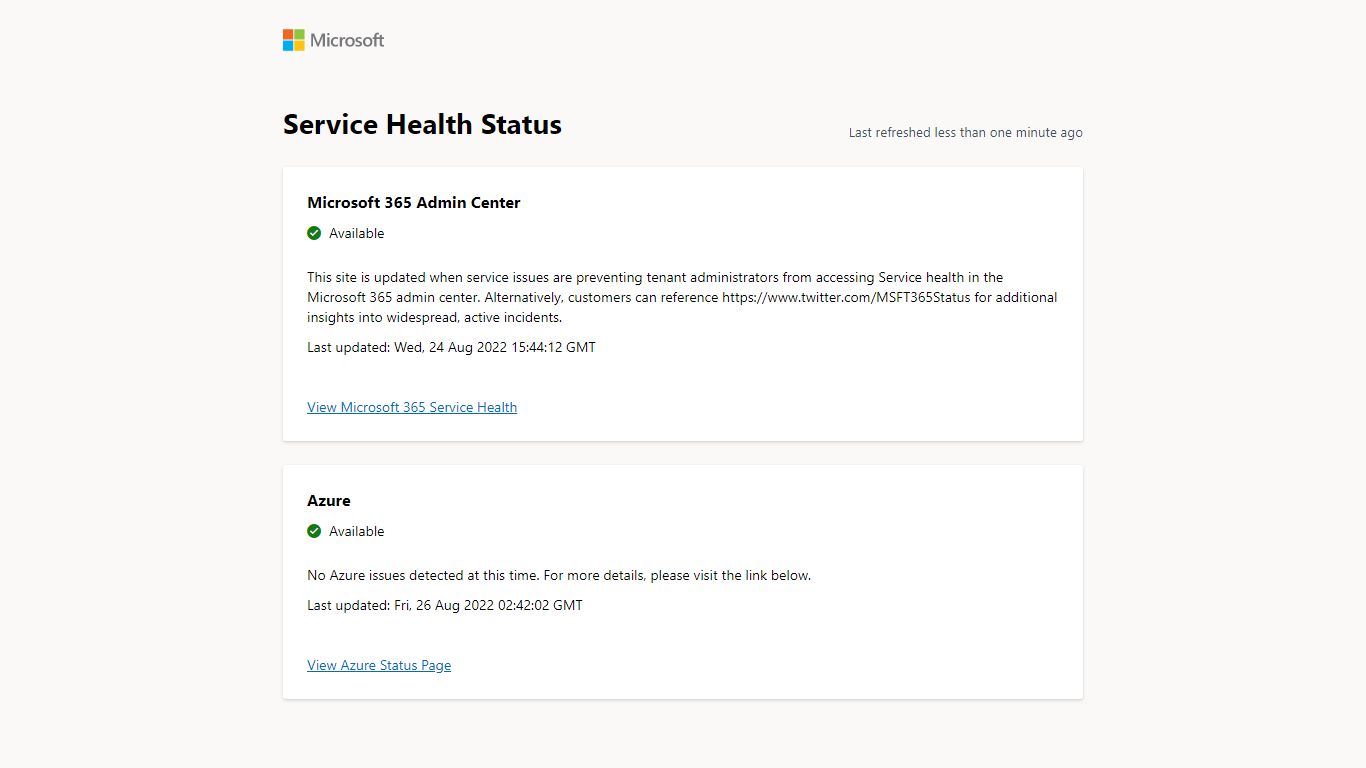Screen dimensions: 1366x768
Task: Click the Available status text under Microsoft 365 Admin Center
Action: pyautogui.click(x=357, y=233)
